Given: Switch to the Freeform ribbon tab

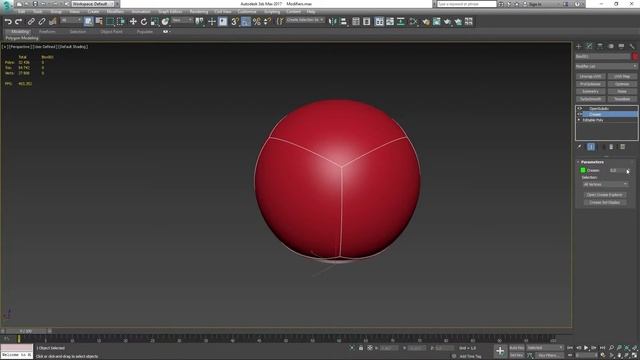Looking at the screenshot, I should click(47, 31).
